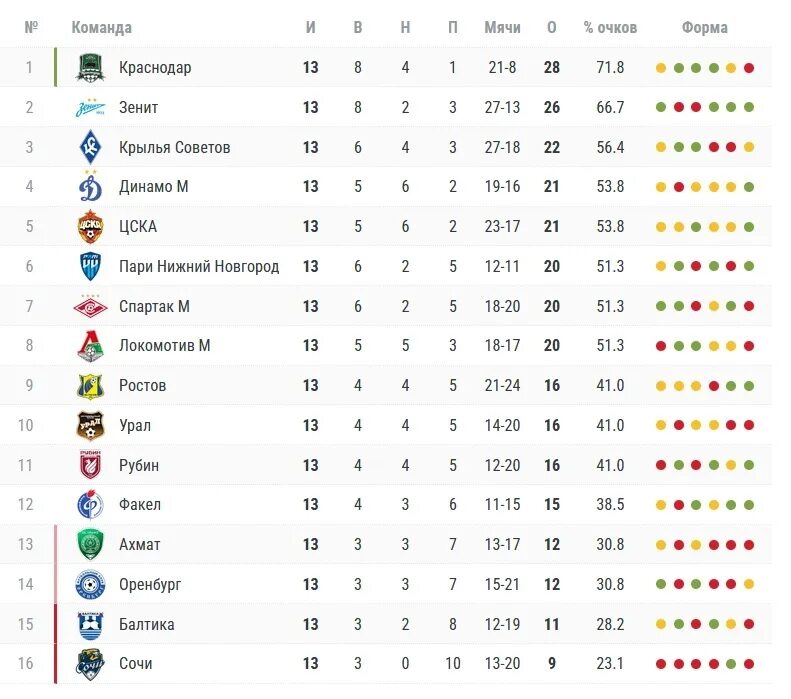The image size is (791, 699).
Task: Open the Zenit team logo
Action: (90, 107)
